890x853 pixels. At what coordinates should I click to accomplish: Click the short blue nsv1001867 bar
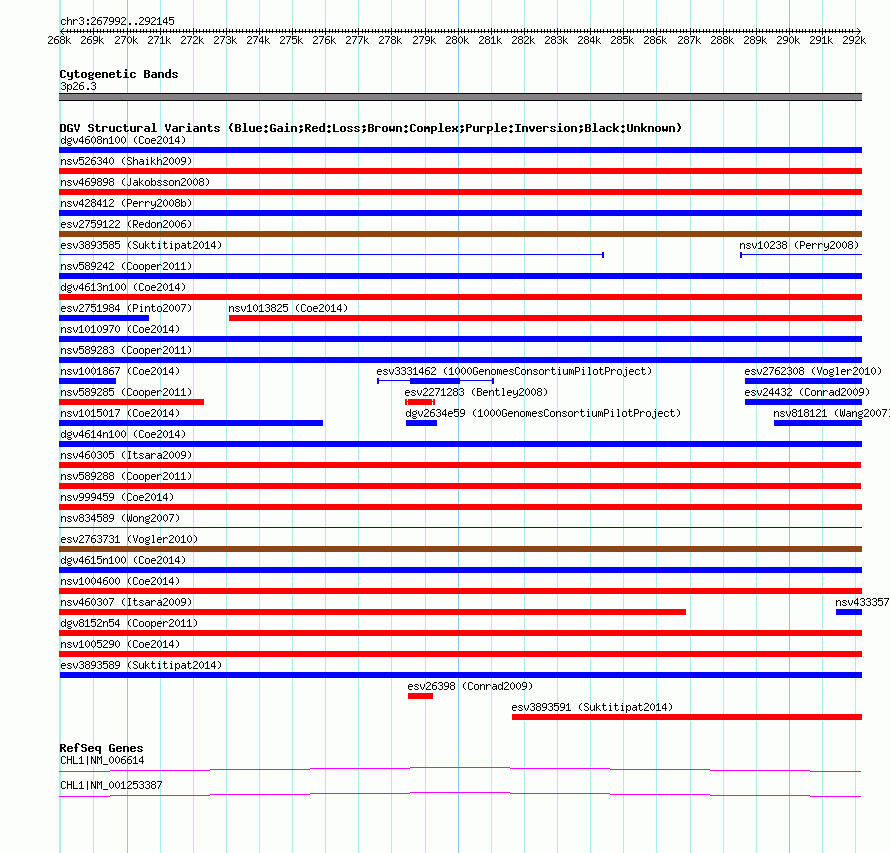[x=87, y=381]
